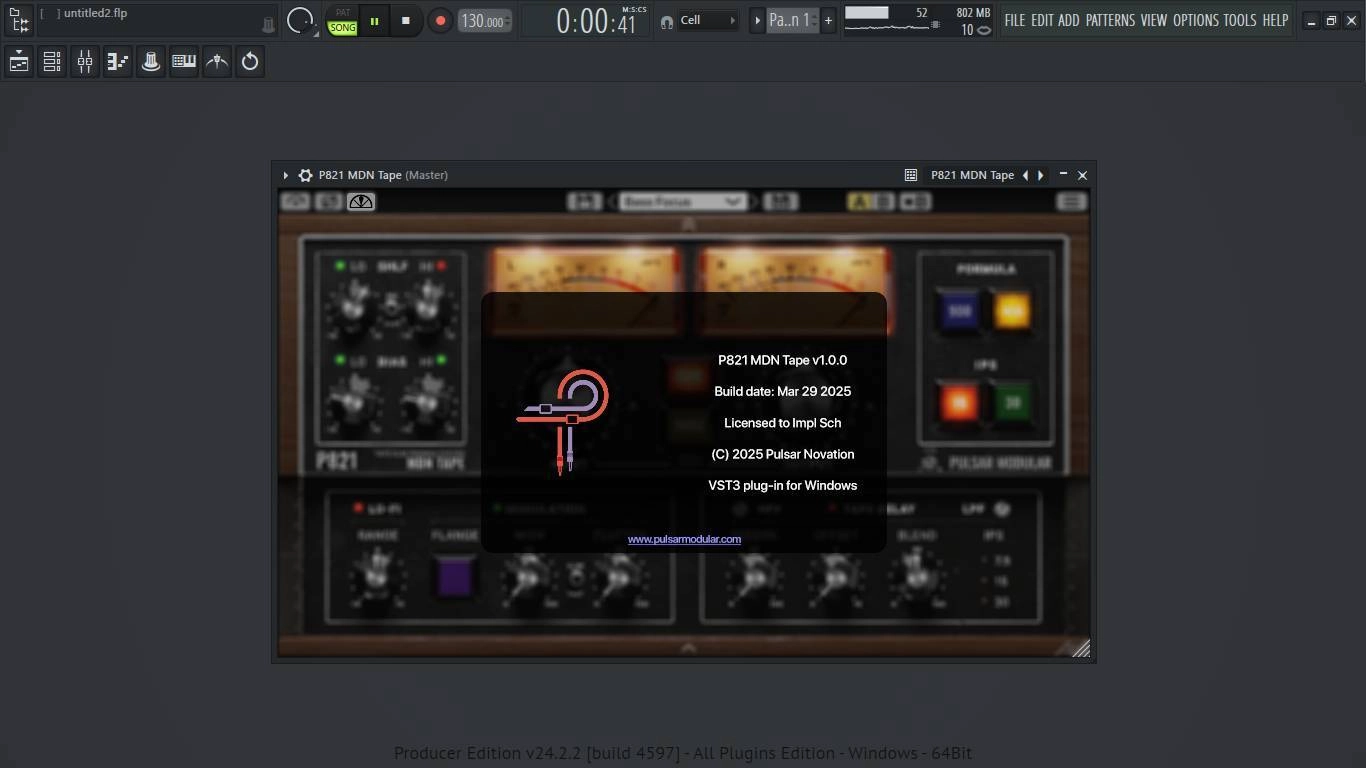Open pattern list arrow beside Pa..n 1
Viewport: 1366px width, 768px height.
click(x=757, y=21)
